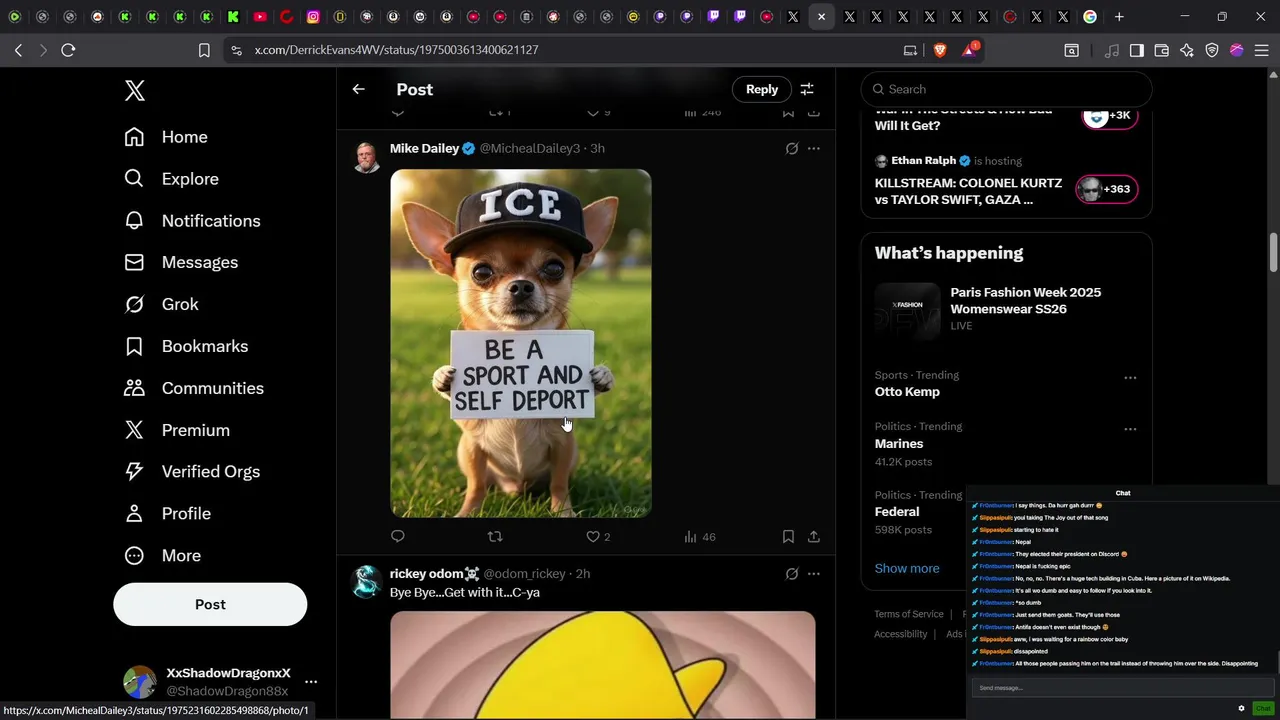
Task: Click the large Post button in sidebar
Action: tap(210, 604)
